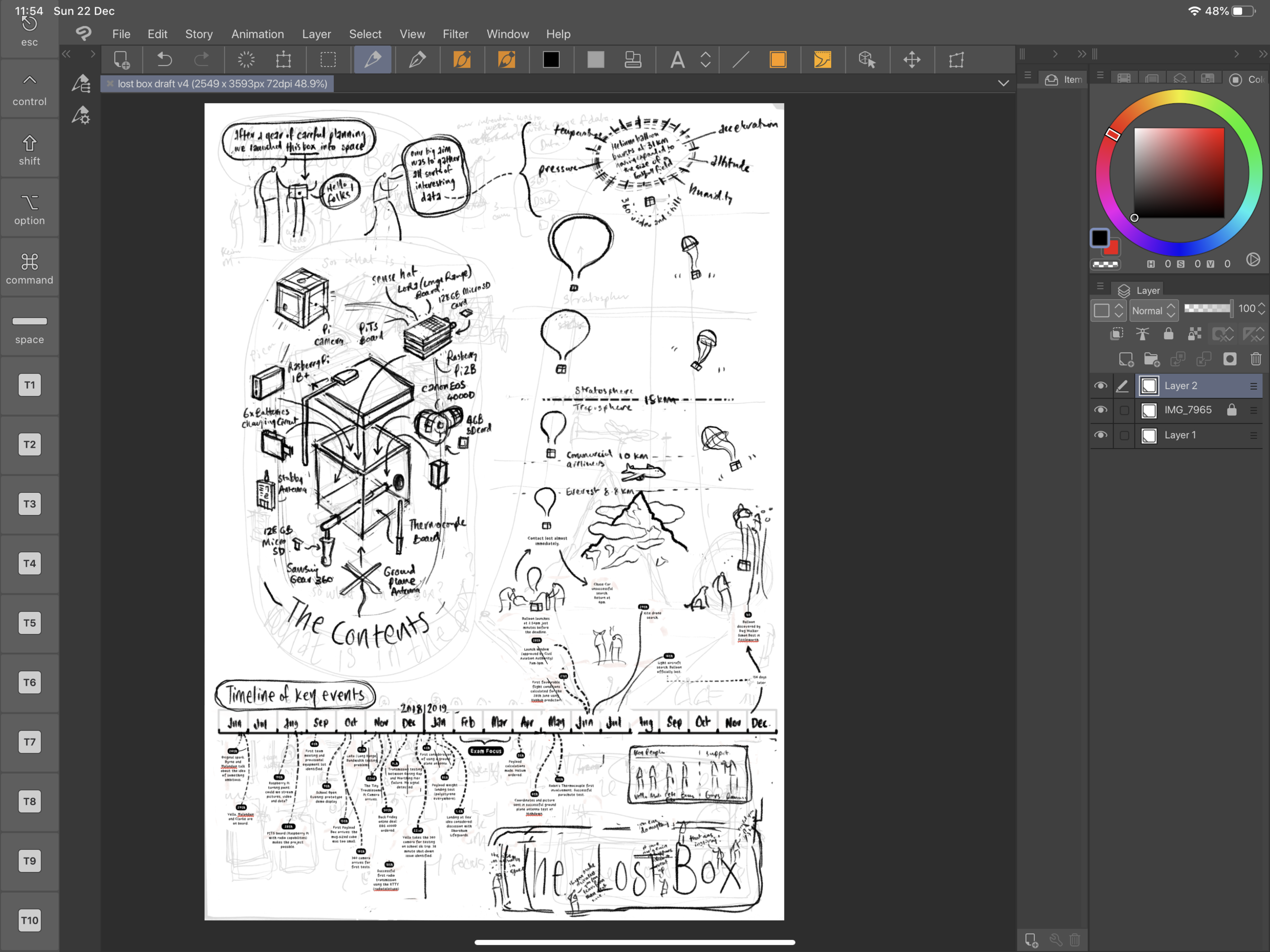Tap the option edge keyboard key
Image resolution: width=1270 pixels, height=952 pixels.
click(29, 209)
